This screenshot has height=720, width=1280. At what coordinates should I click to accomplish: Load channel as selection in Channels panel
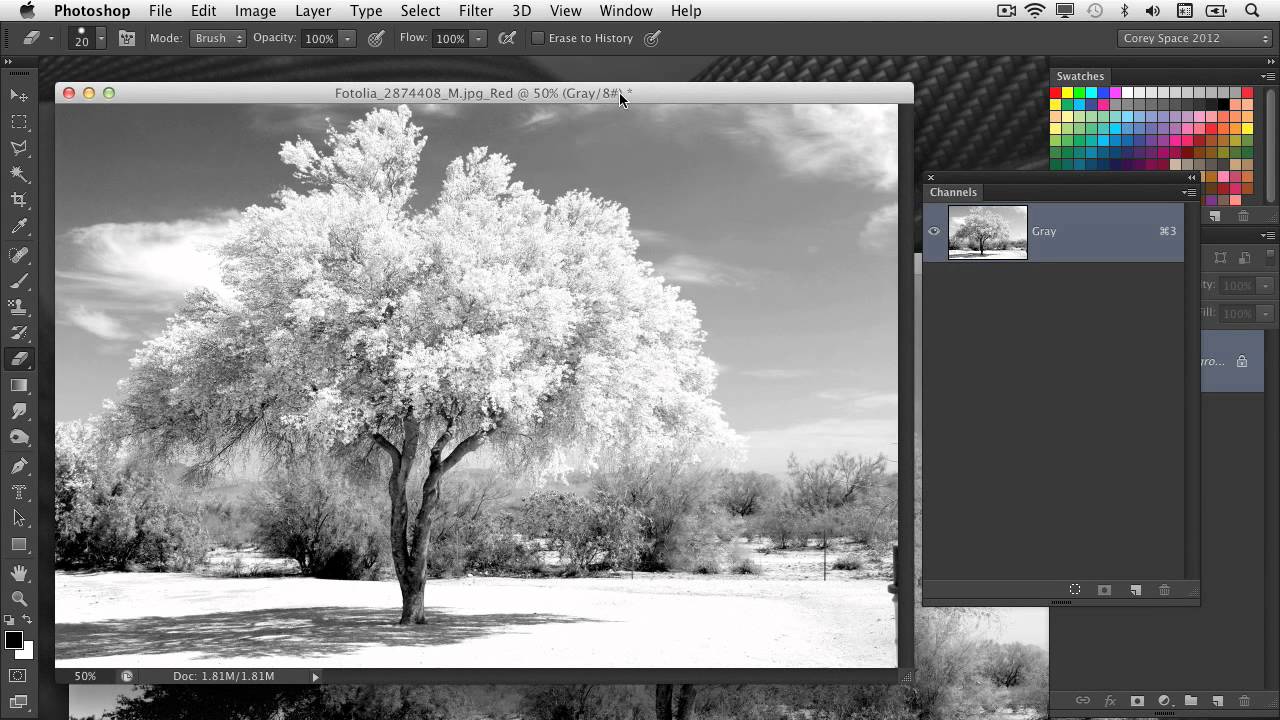pos(1075,590)
